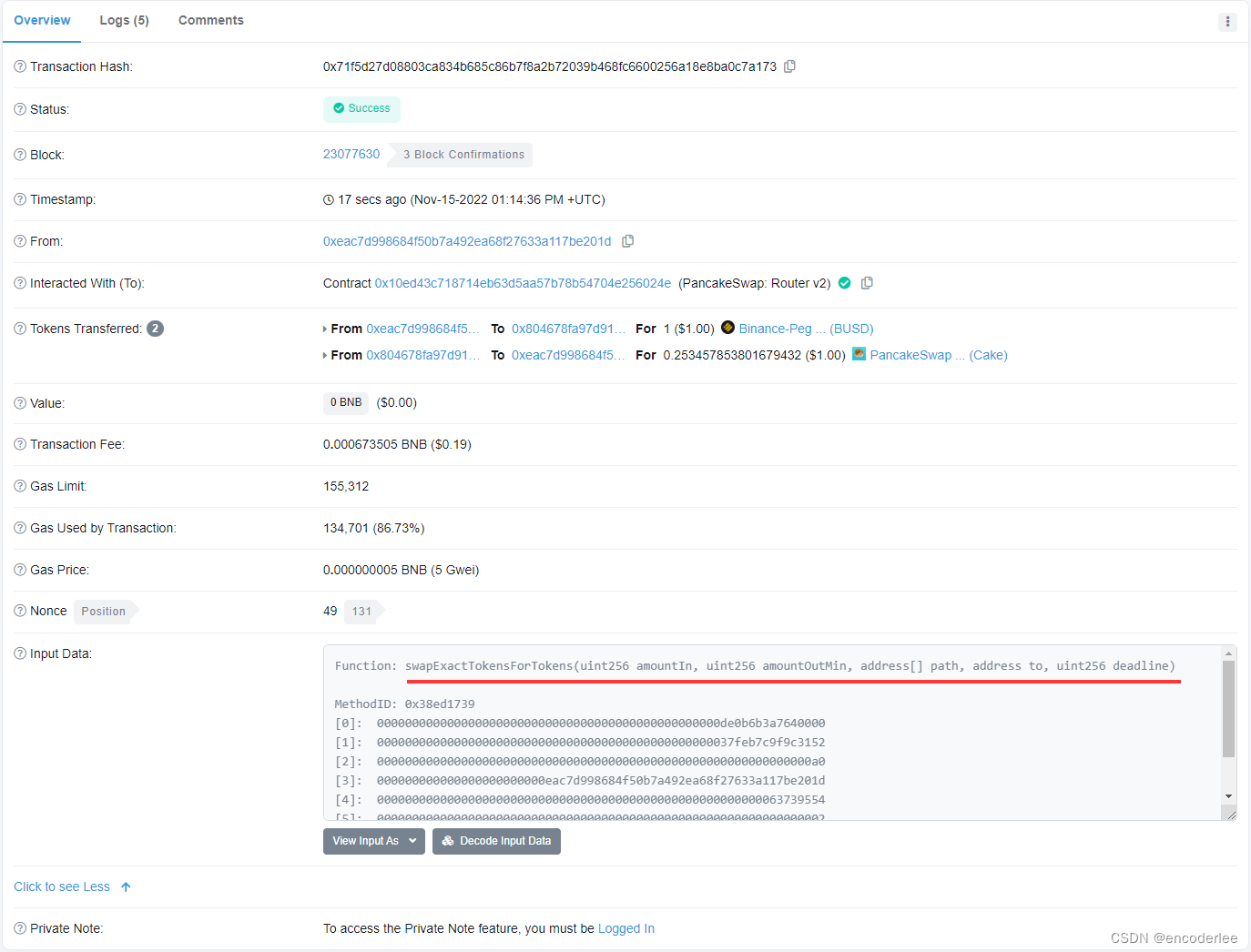Click the help icon next to Interacted With

click(20, 283)
